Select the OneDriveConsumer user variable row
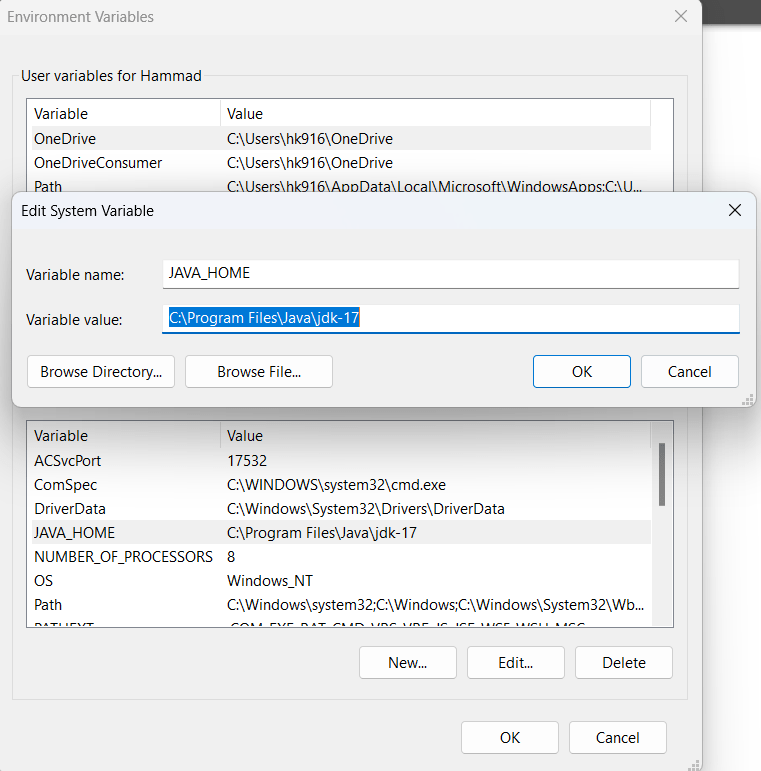This screenshot has width=761, height=771. 341,163
